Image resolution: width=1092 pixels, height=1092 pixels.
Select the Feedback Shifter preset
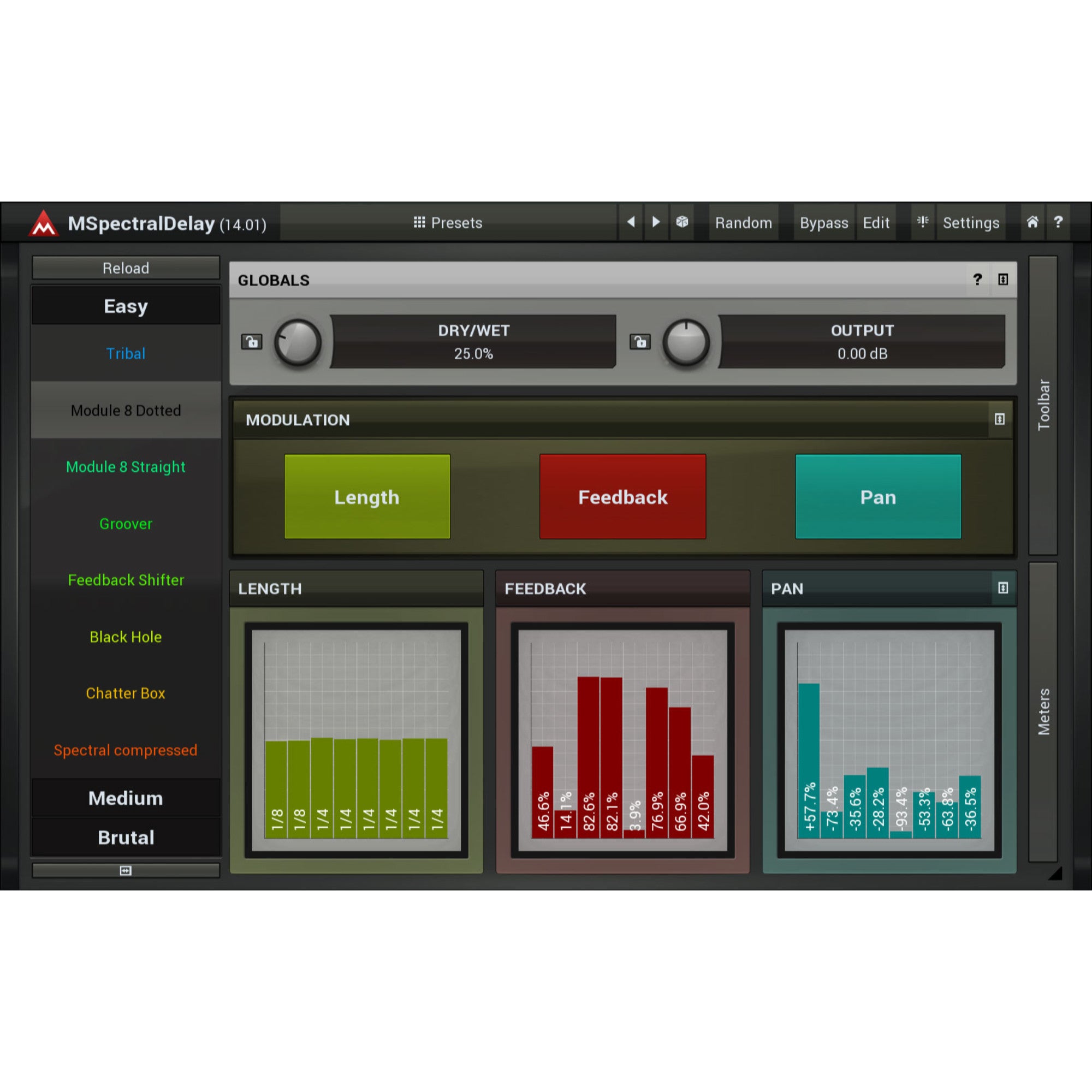coord(126,580)
